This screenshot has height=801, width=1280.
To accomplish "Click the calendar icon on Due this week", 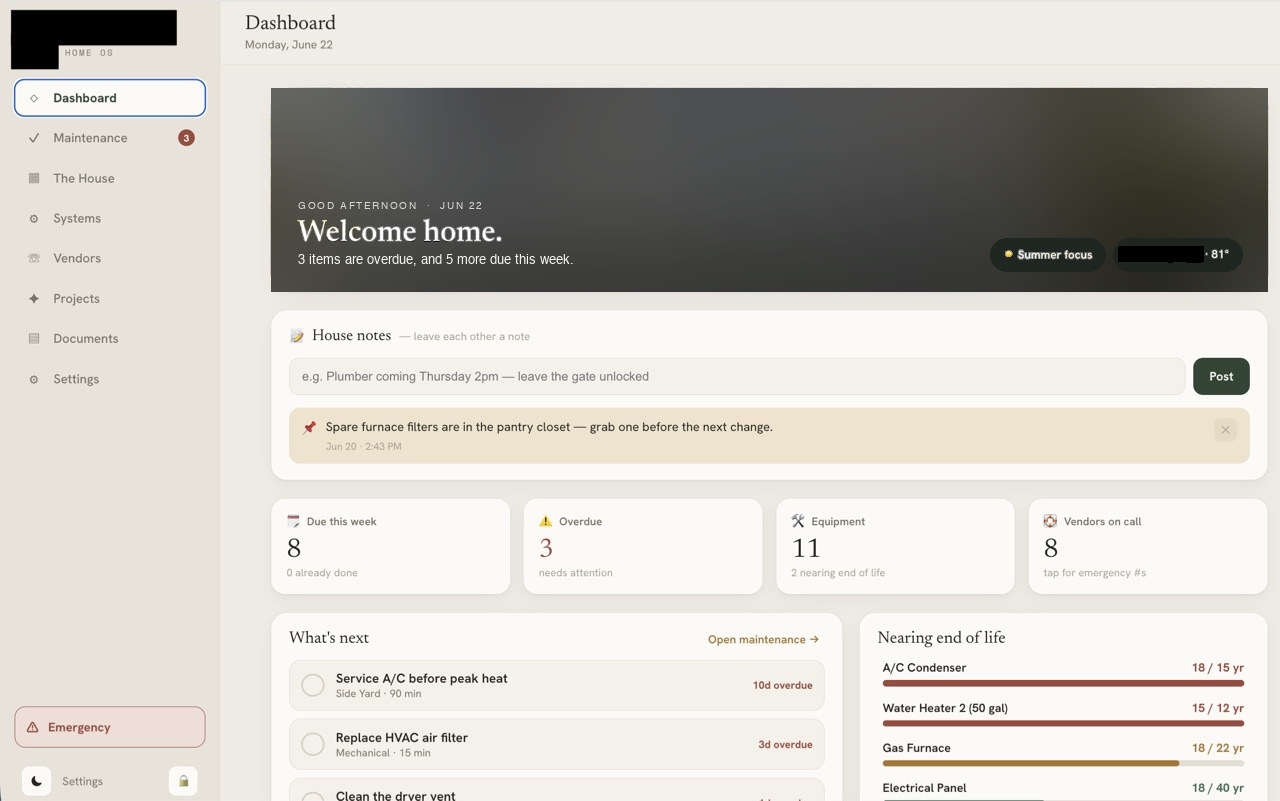I will (293, 521).
